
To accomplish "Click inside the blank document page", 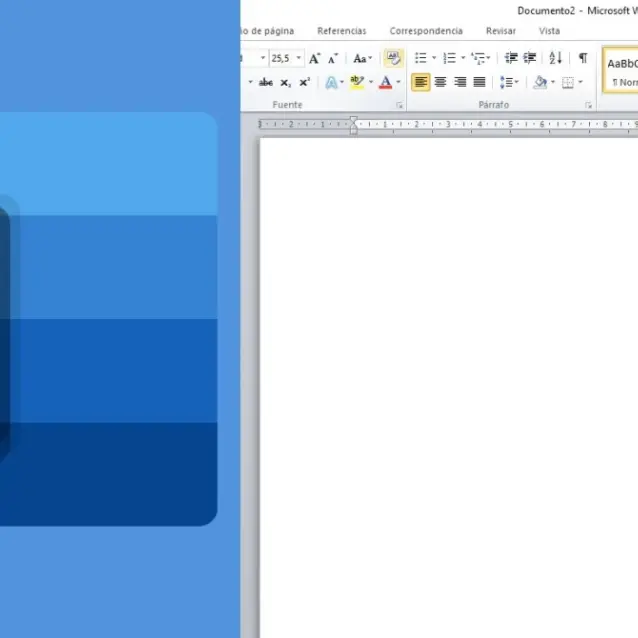I will 448,380.
